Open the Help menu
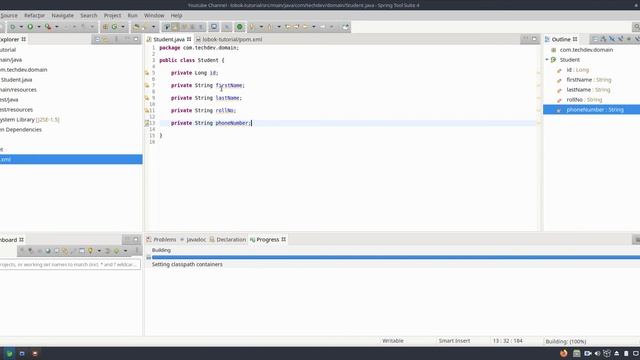The height and width of the screenshot is (360, 640). (176, 16)
